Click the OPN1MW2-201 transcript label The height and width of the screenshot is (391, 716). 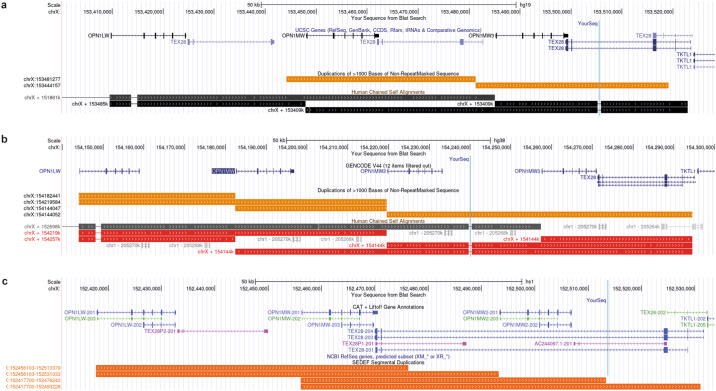point(480,312)
